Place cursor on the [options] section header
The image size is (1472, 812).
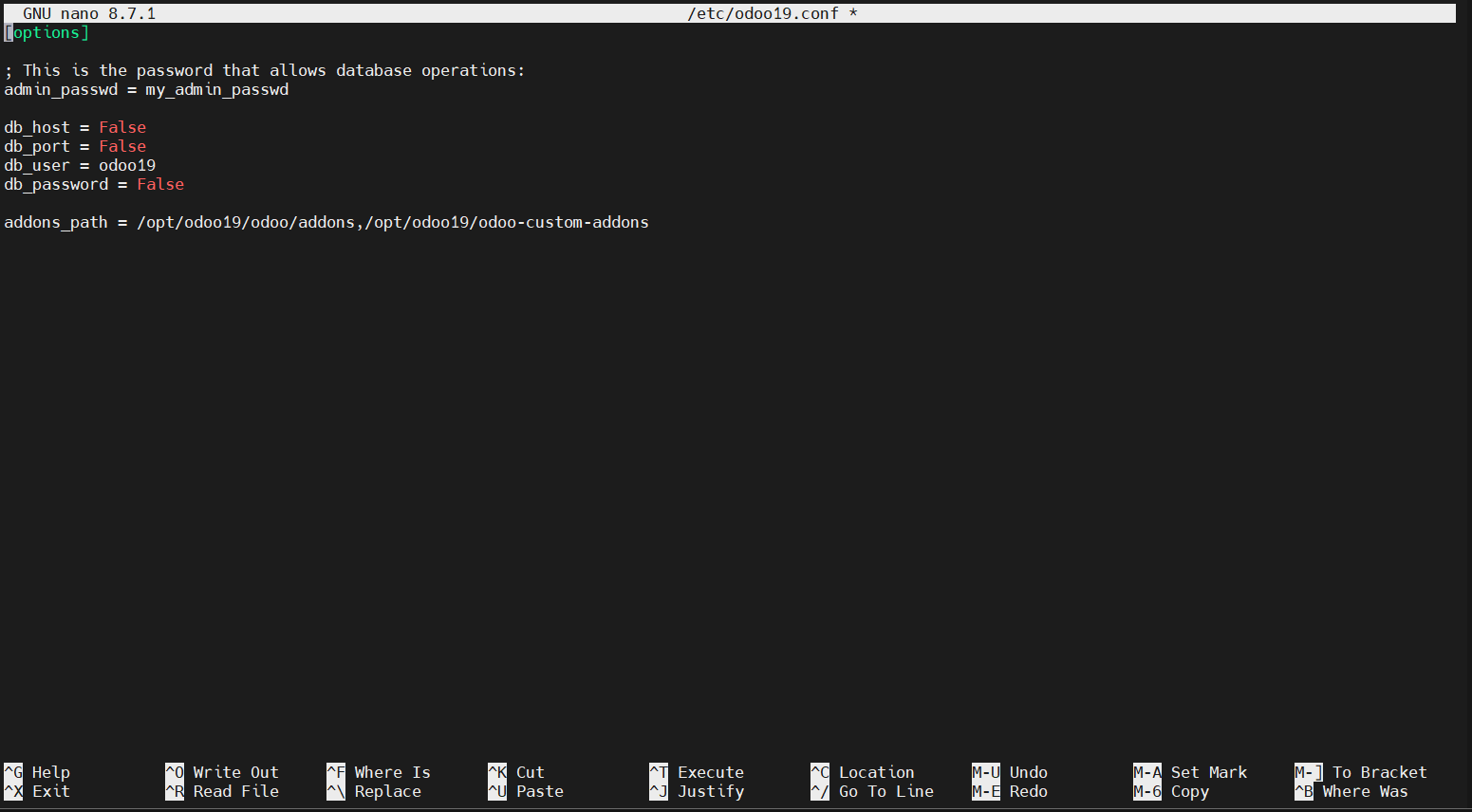click(x=47, y=32)
